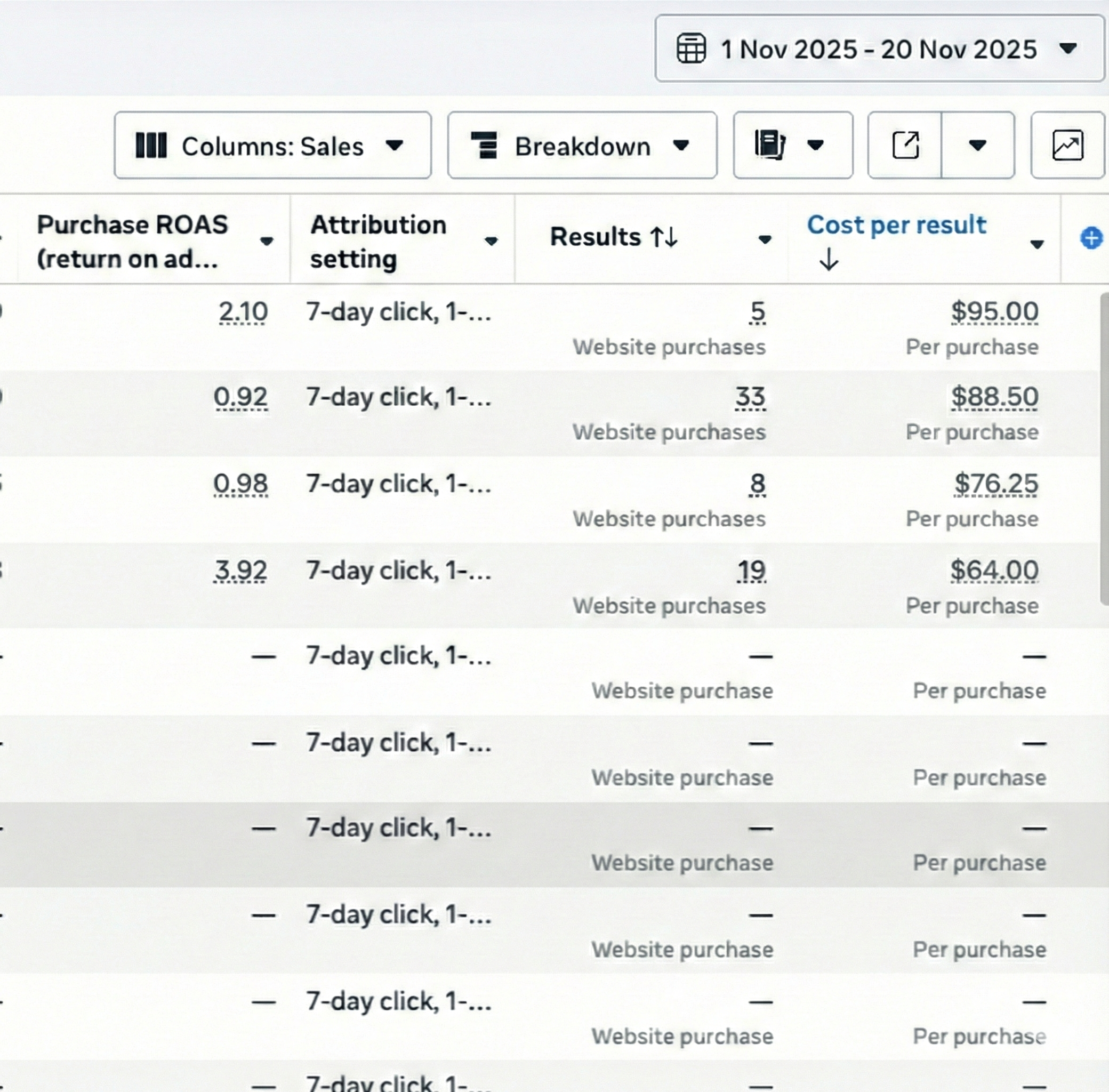This screenshot has width=1109, height=1092.
Task: Click the Columns display icon
Action: (152, 145)
